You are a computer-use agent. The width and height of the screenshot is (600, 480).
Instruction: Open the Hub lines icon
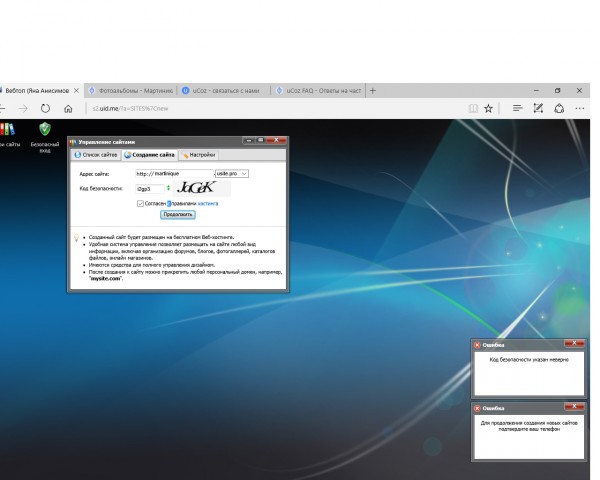click(x=517, y=109)
